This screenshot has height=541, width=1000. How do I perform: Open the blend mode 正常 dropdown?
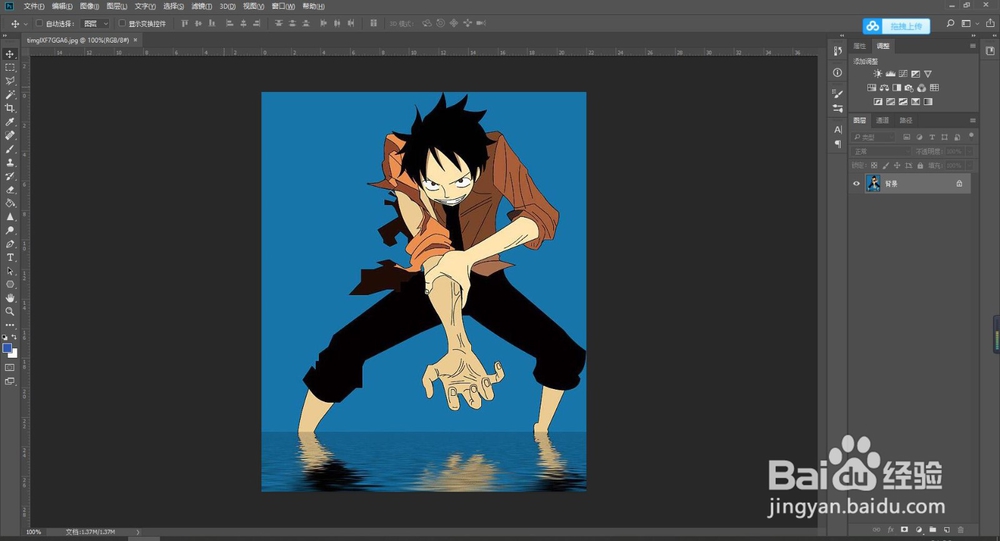pos(881,151)
